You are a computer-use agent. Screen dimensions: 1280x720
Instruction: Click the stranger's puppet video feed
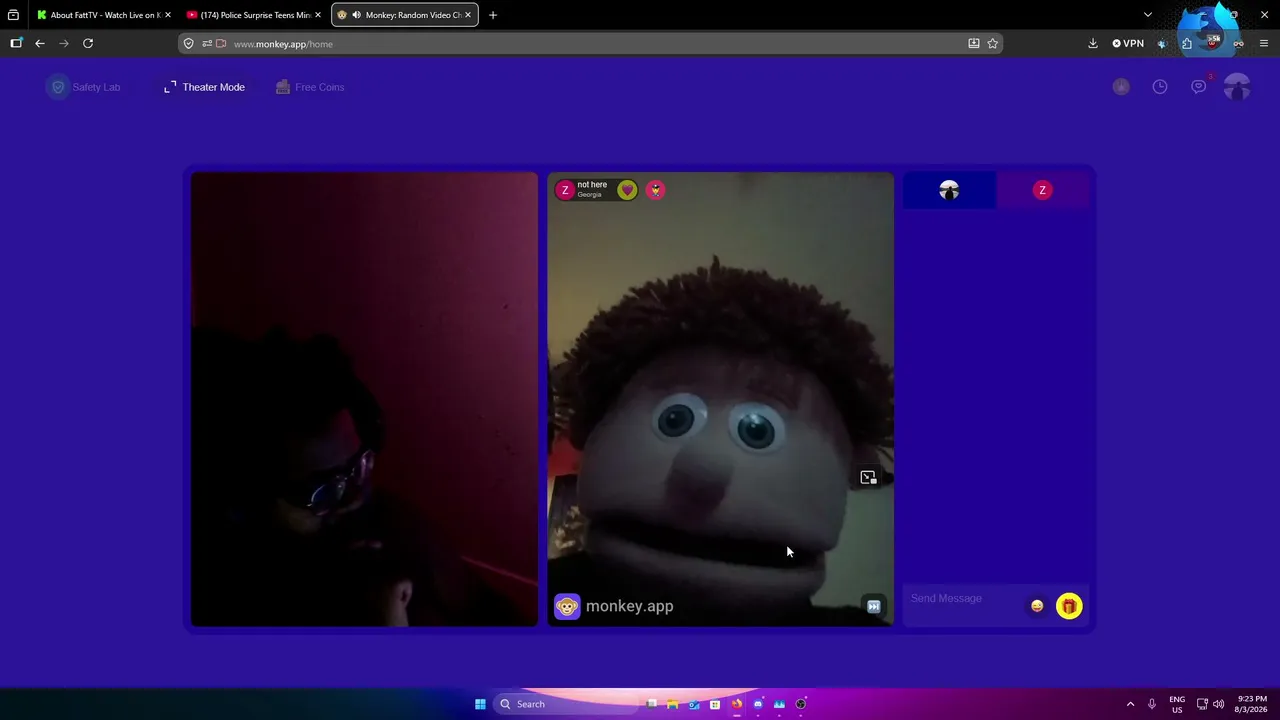pos(720,399)
